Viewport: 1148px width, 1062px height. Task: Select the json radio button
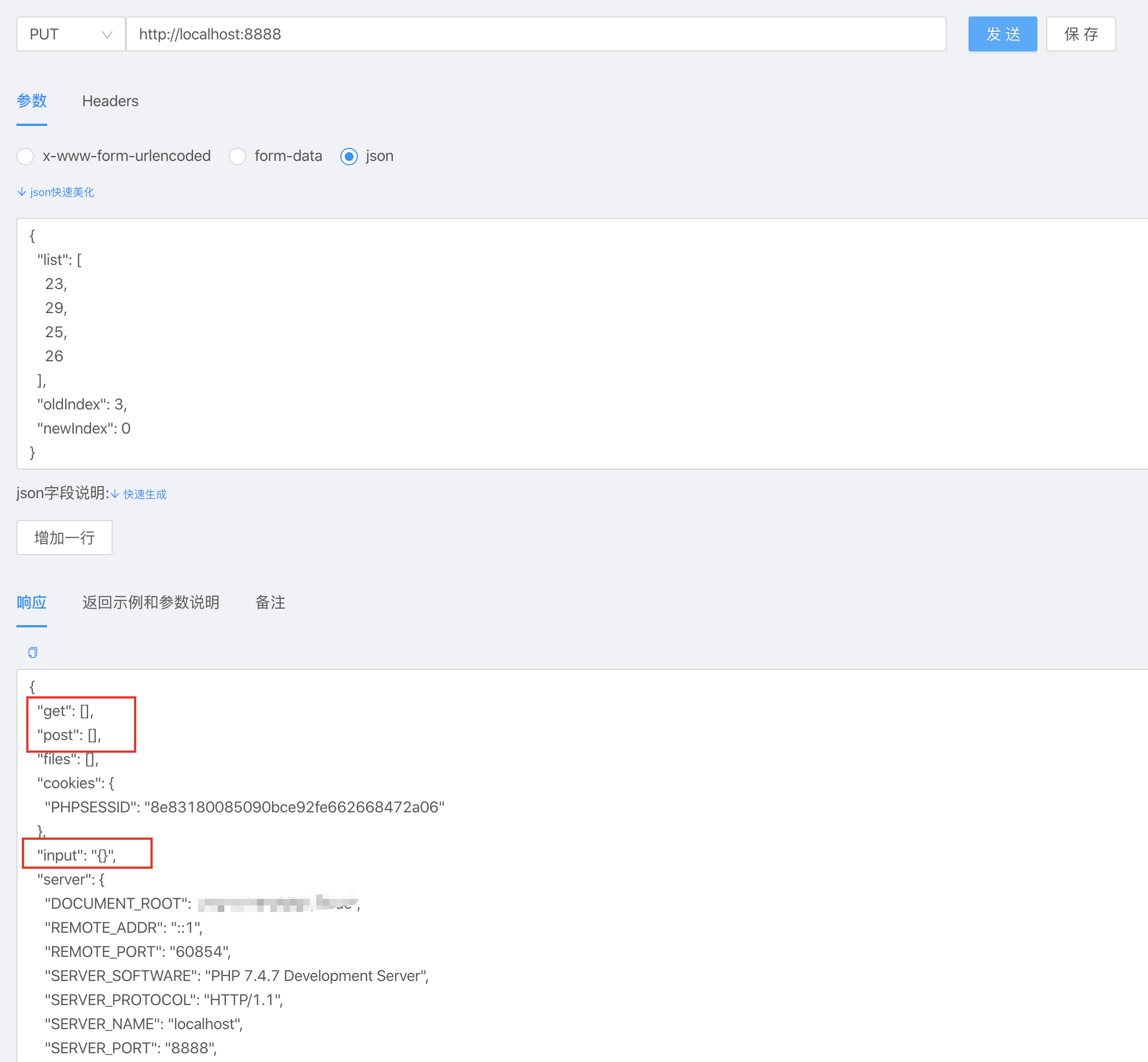pyautogui.click(x=349, y=155)
